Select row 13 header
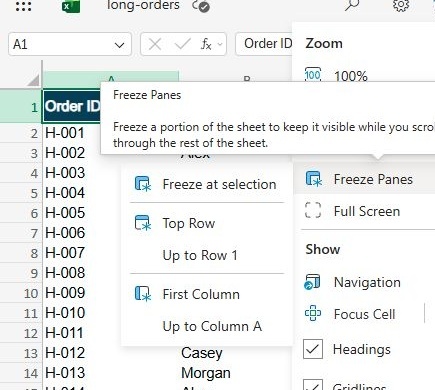 [21, 353]
